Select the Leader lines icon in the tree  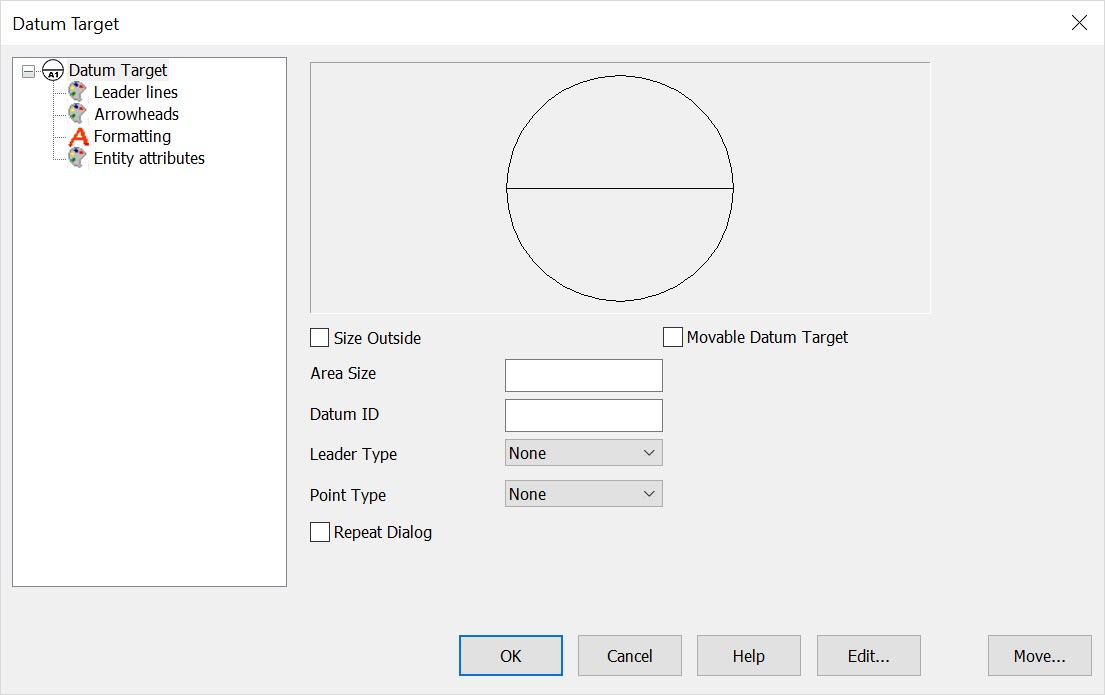pos(77,91)
